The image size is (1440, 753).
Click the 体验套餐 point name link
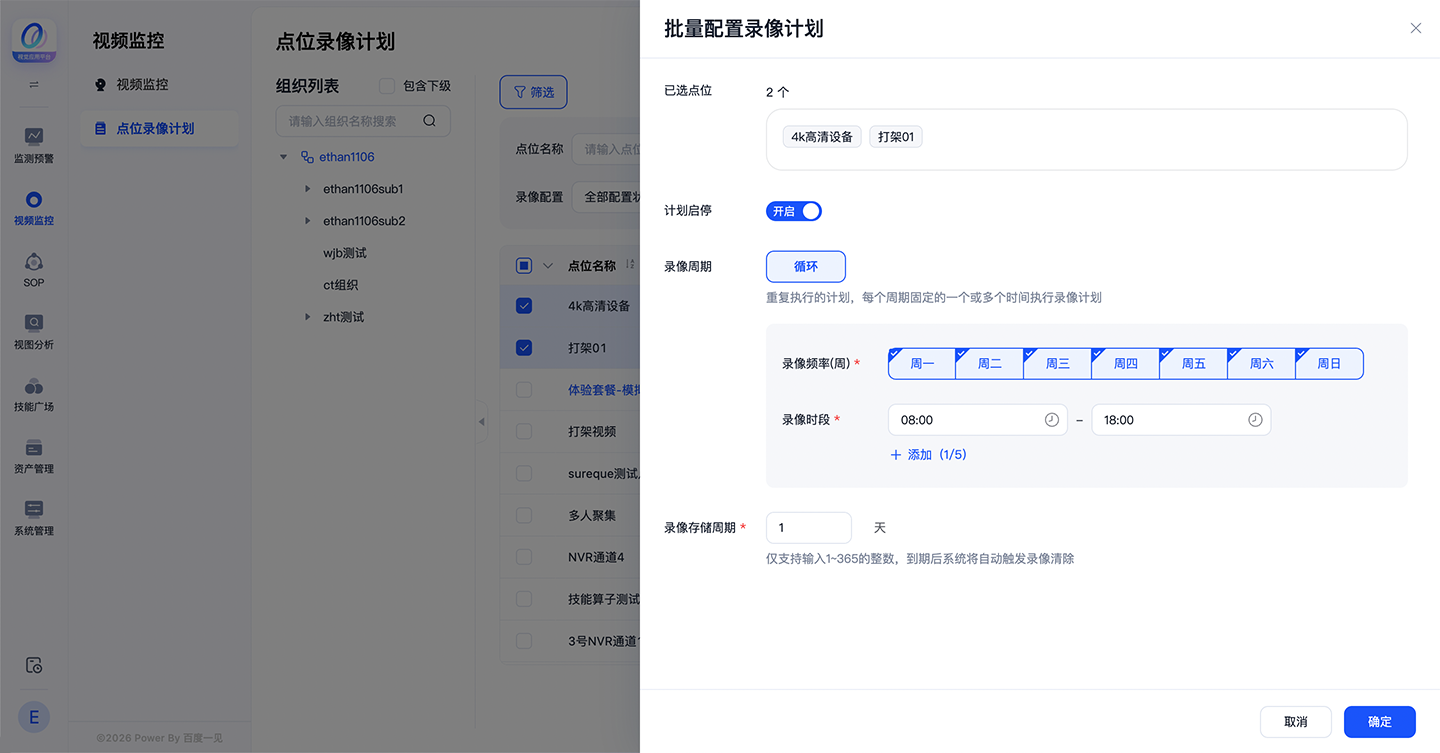[603, 390]
